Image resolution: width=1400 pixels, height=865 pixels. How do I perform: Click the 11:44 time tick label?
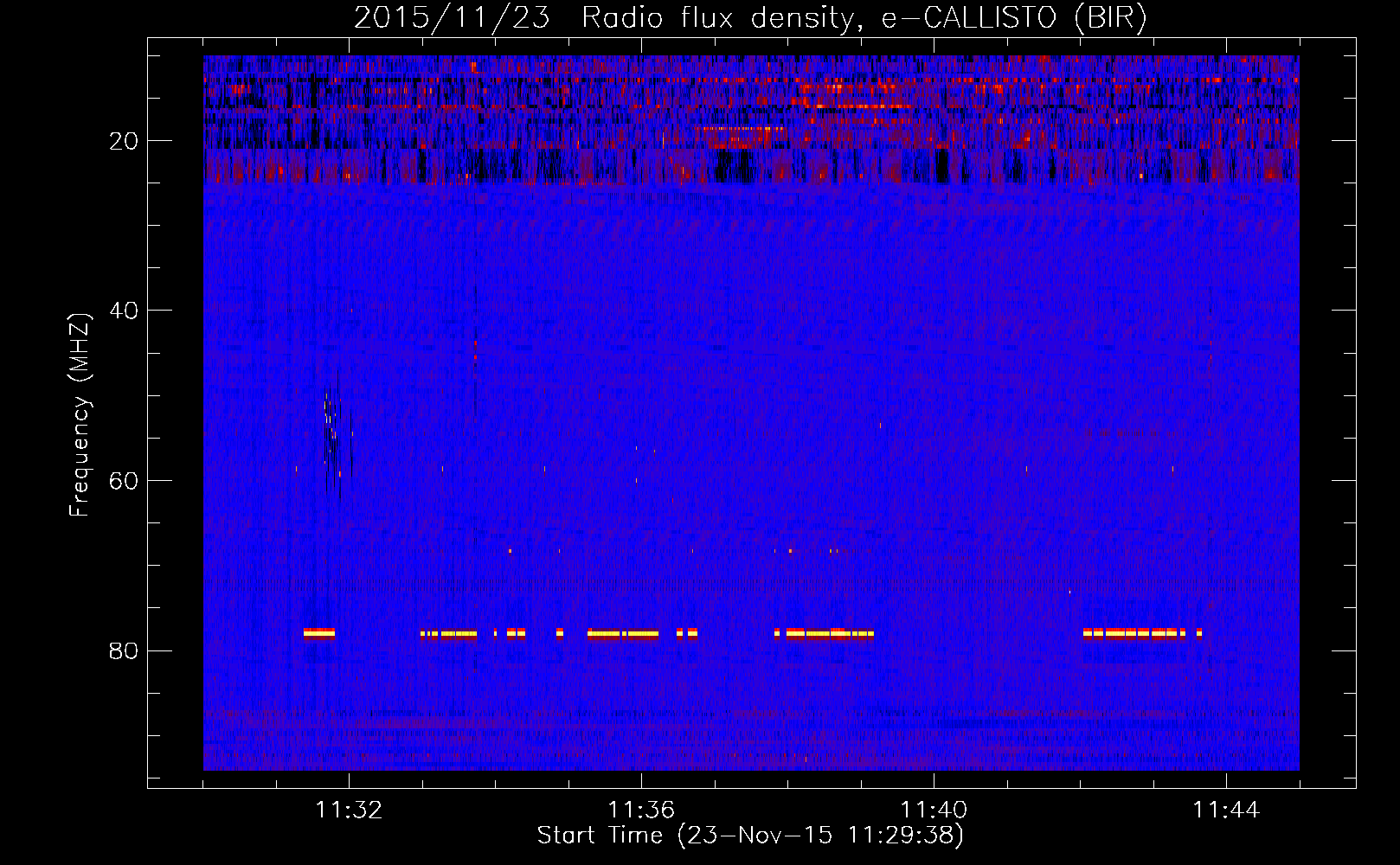pos(1226,811)
